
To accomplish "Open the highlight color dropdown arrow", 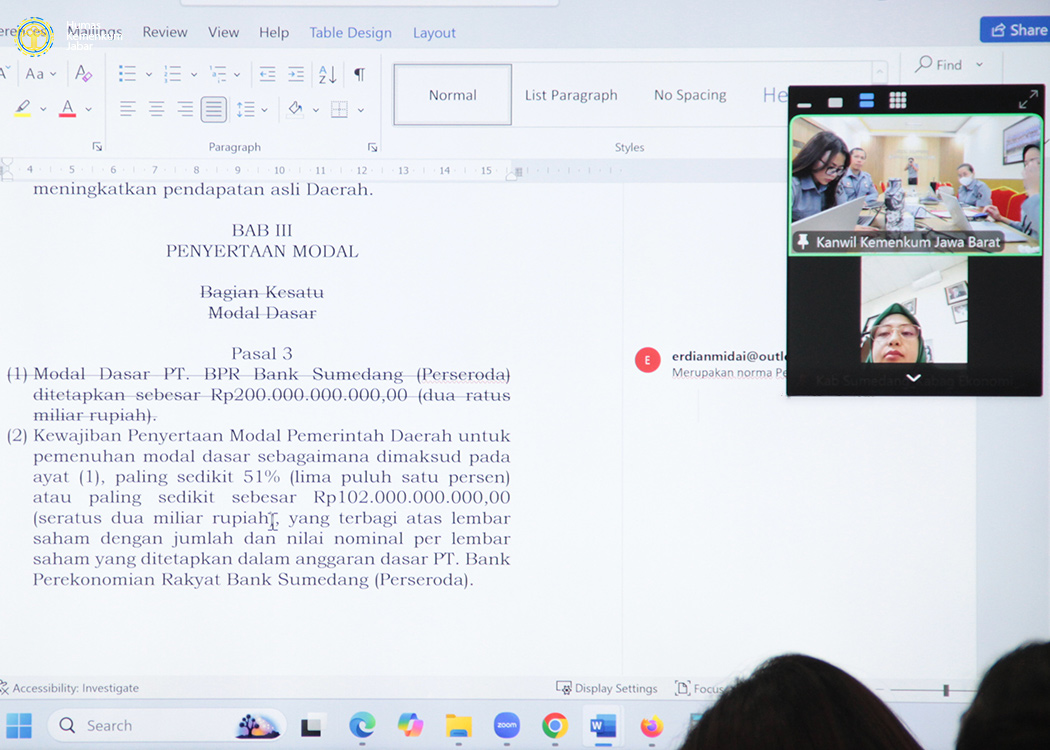I will 43,109.
